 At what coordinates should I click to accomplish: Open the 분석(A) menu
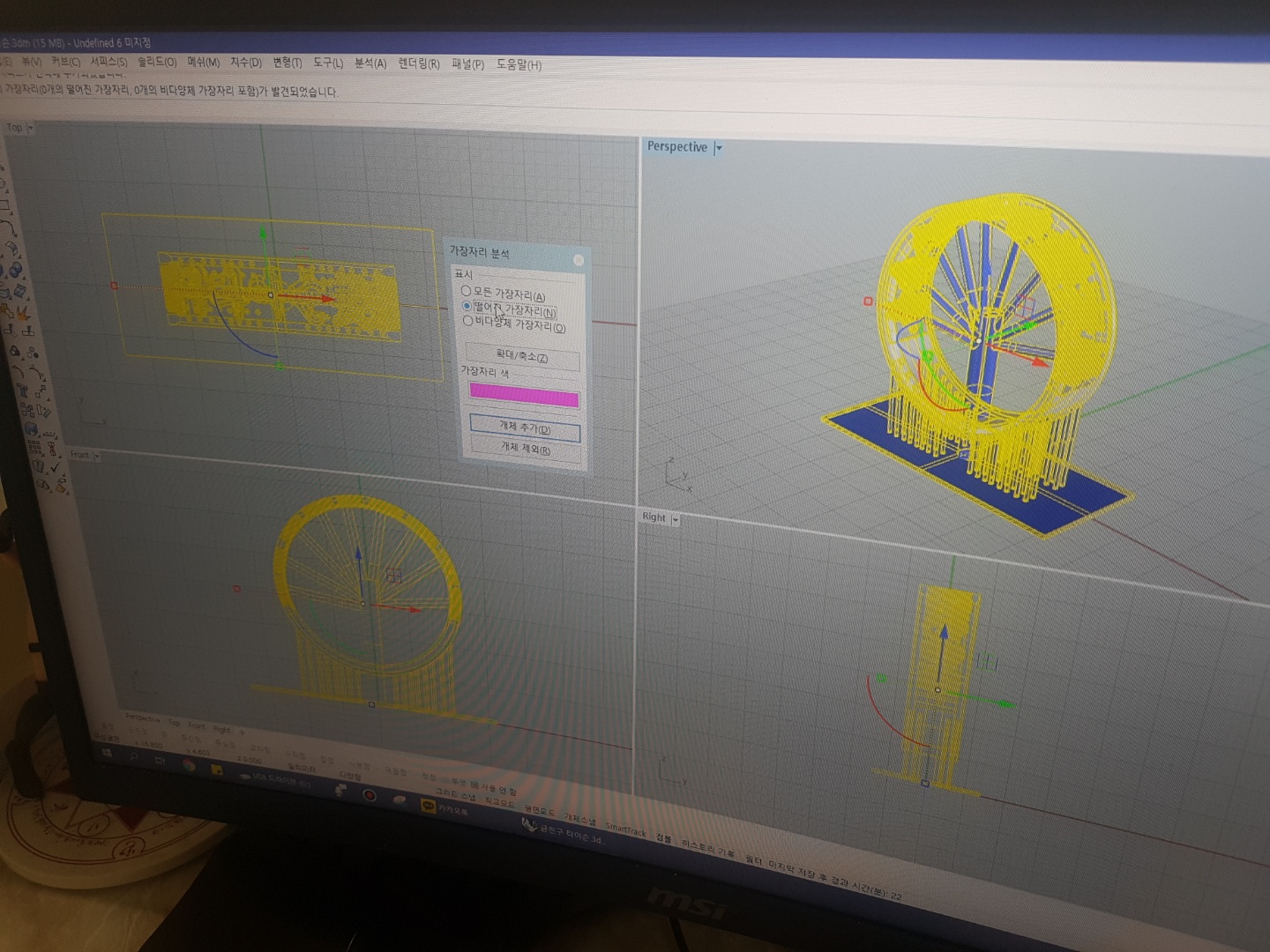click(370, 63)
